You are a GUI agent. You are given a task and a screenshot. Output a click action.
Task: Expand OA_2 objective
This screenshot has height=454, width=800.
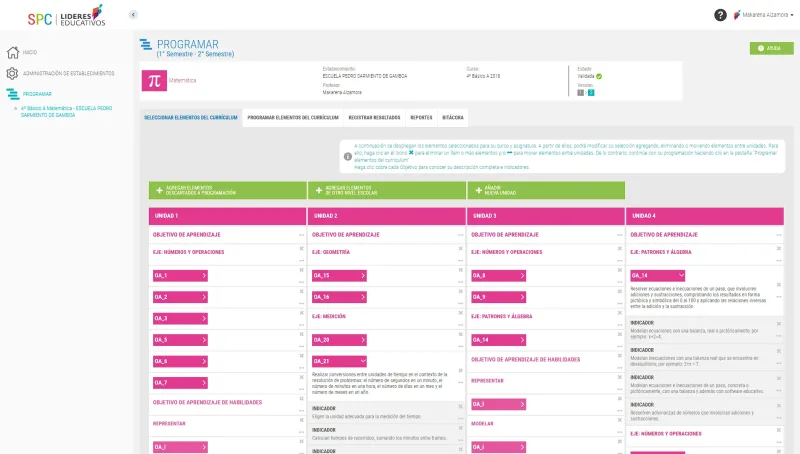tap(180, 297)
